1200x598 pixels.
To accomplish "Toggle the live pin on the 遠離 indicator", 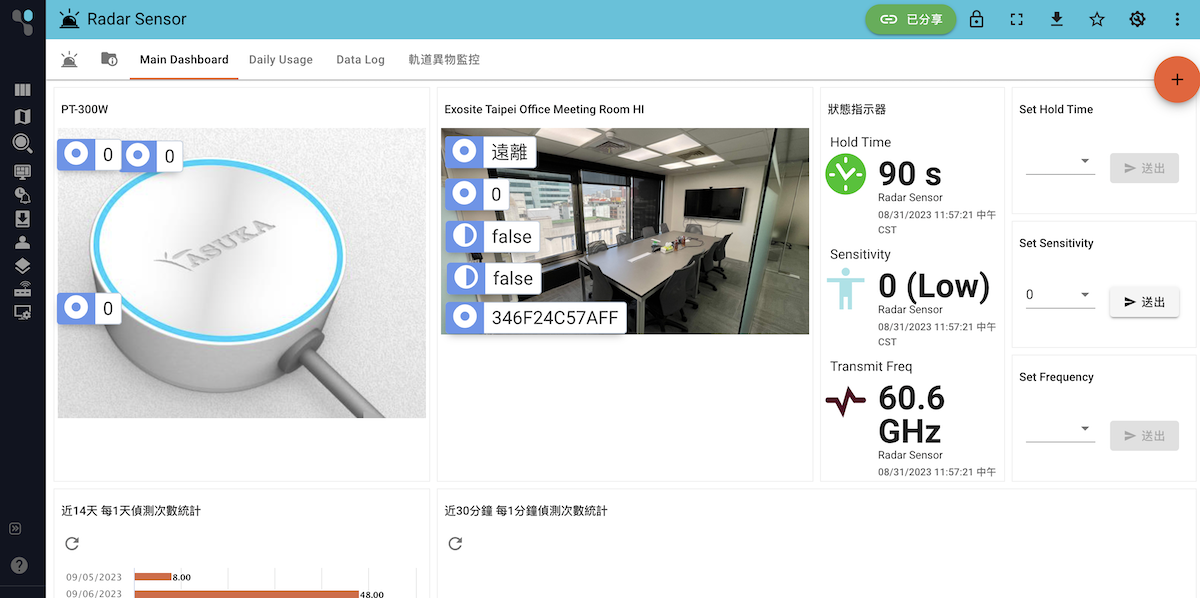I will click(x=462, y=151).
